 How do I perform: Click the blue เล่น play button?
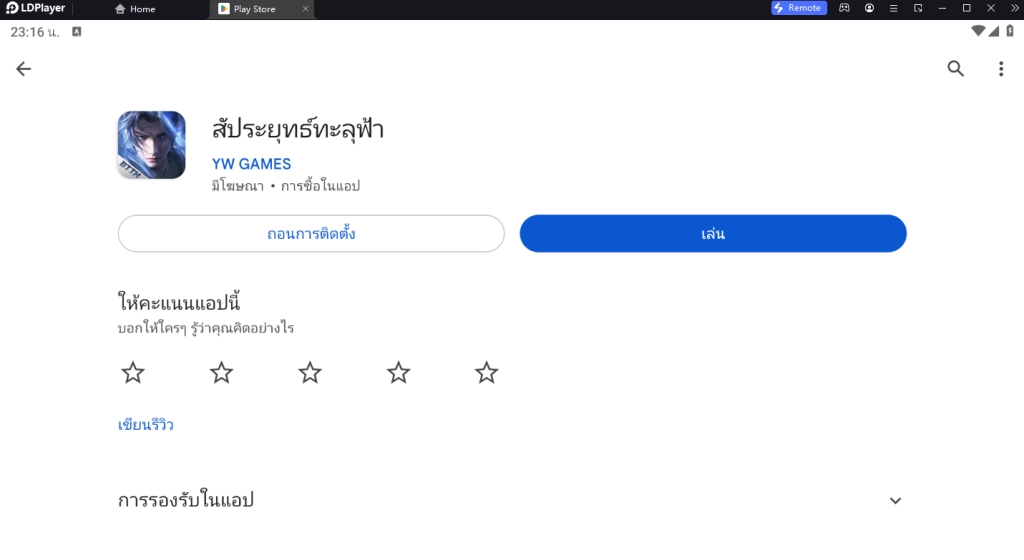pyautogui.click(x=712, y=234)
